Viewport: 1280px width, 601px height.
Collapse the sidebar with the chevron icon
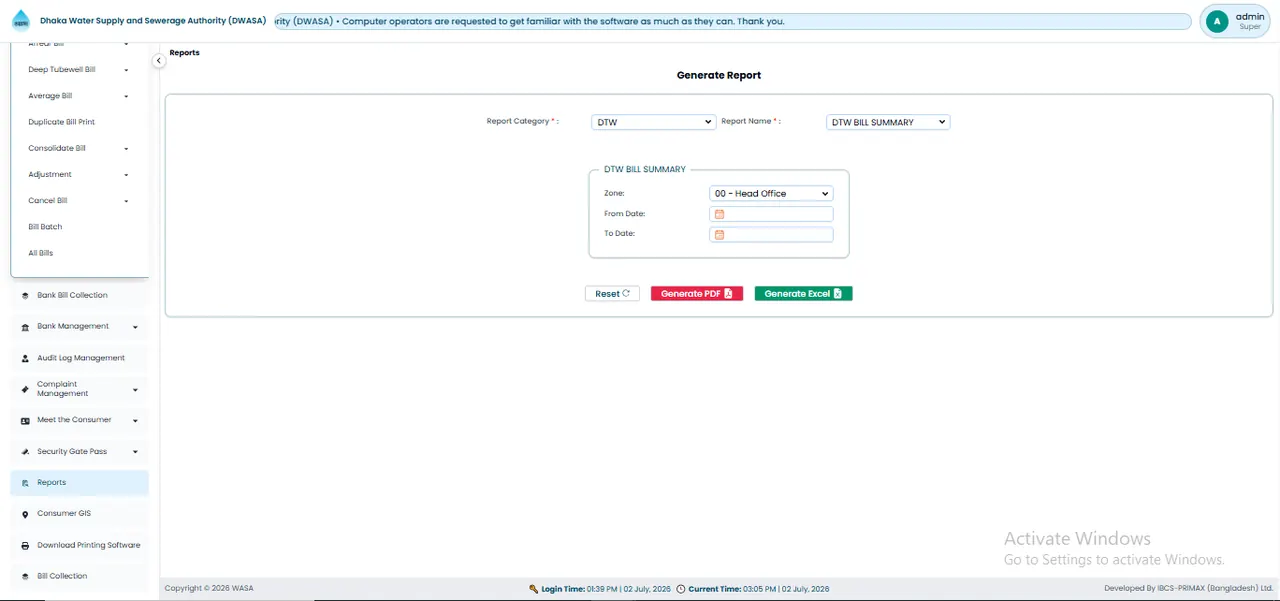coord(158,61)
